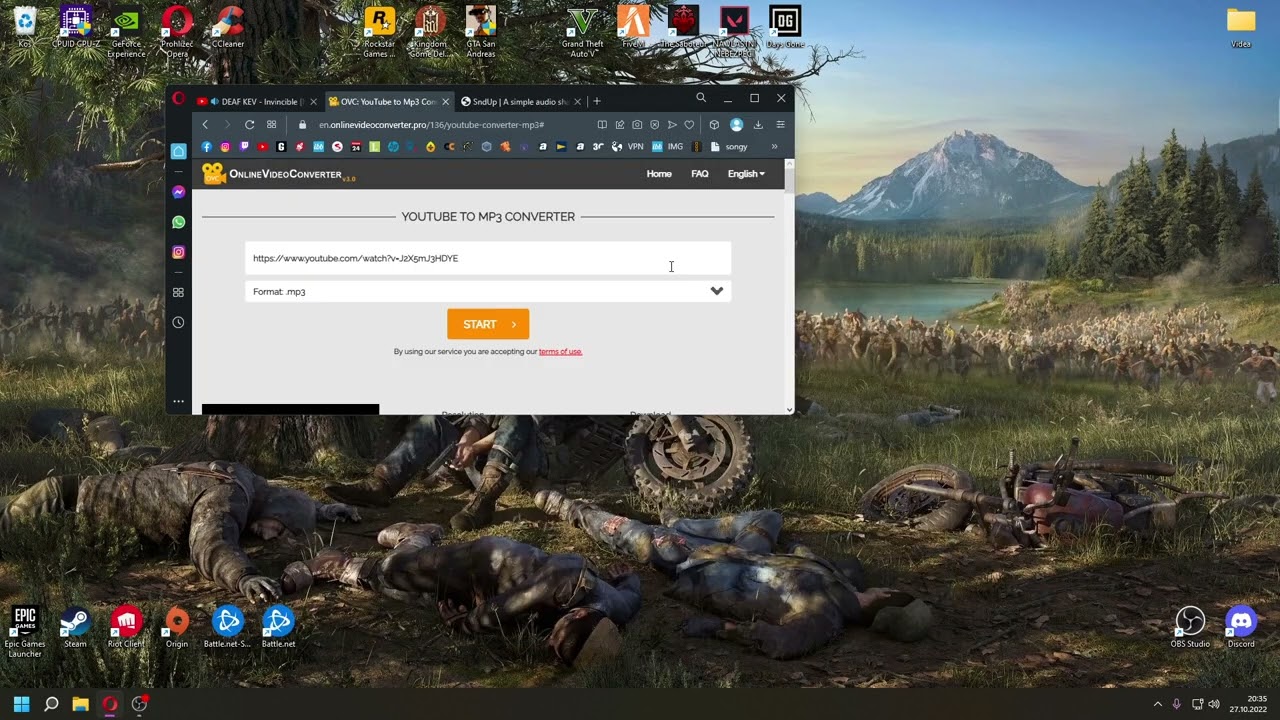1280x720 pixels.
Task: Select Steam desktop shortcut
Action: 75,628
